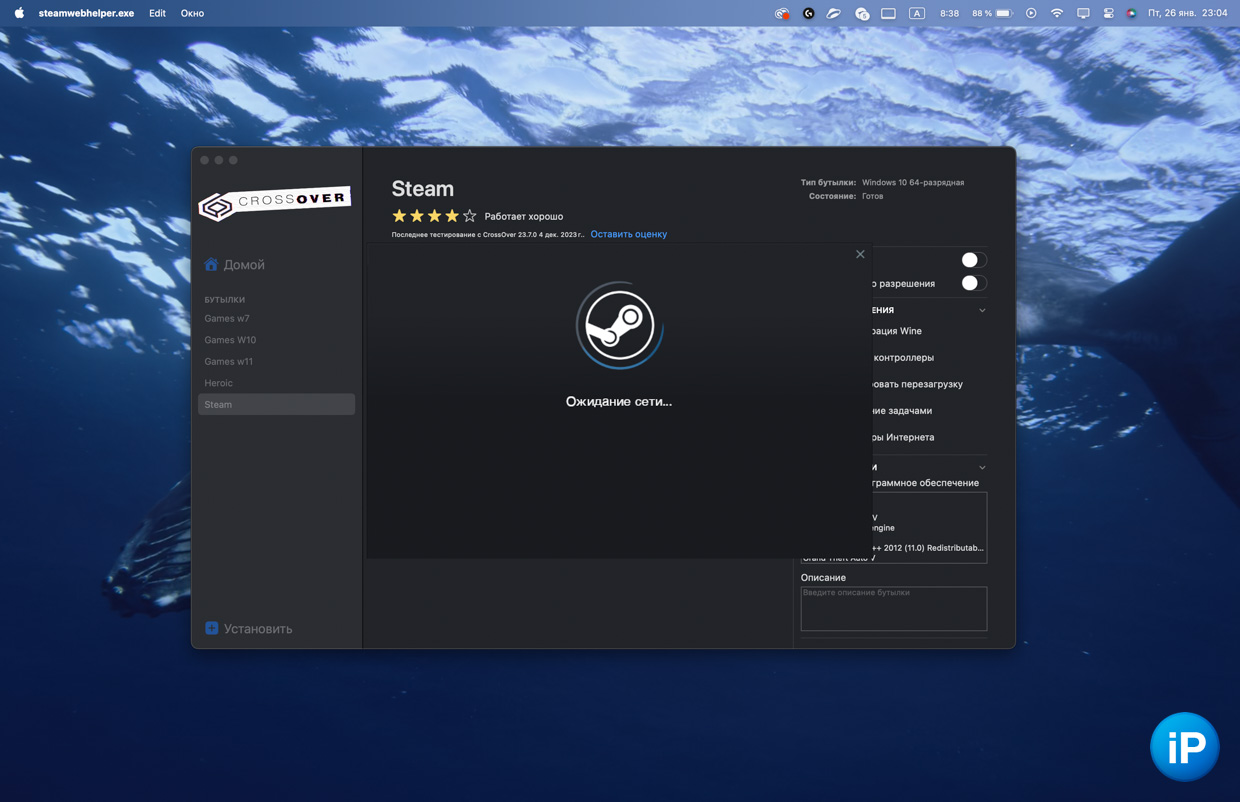Click 'Windows 10 64-разрядная' bottle type value

(x=913, y=182)
